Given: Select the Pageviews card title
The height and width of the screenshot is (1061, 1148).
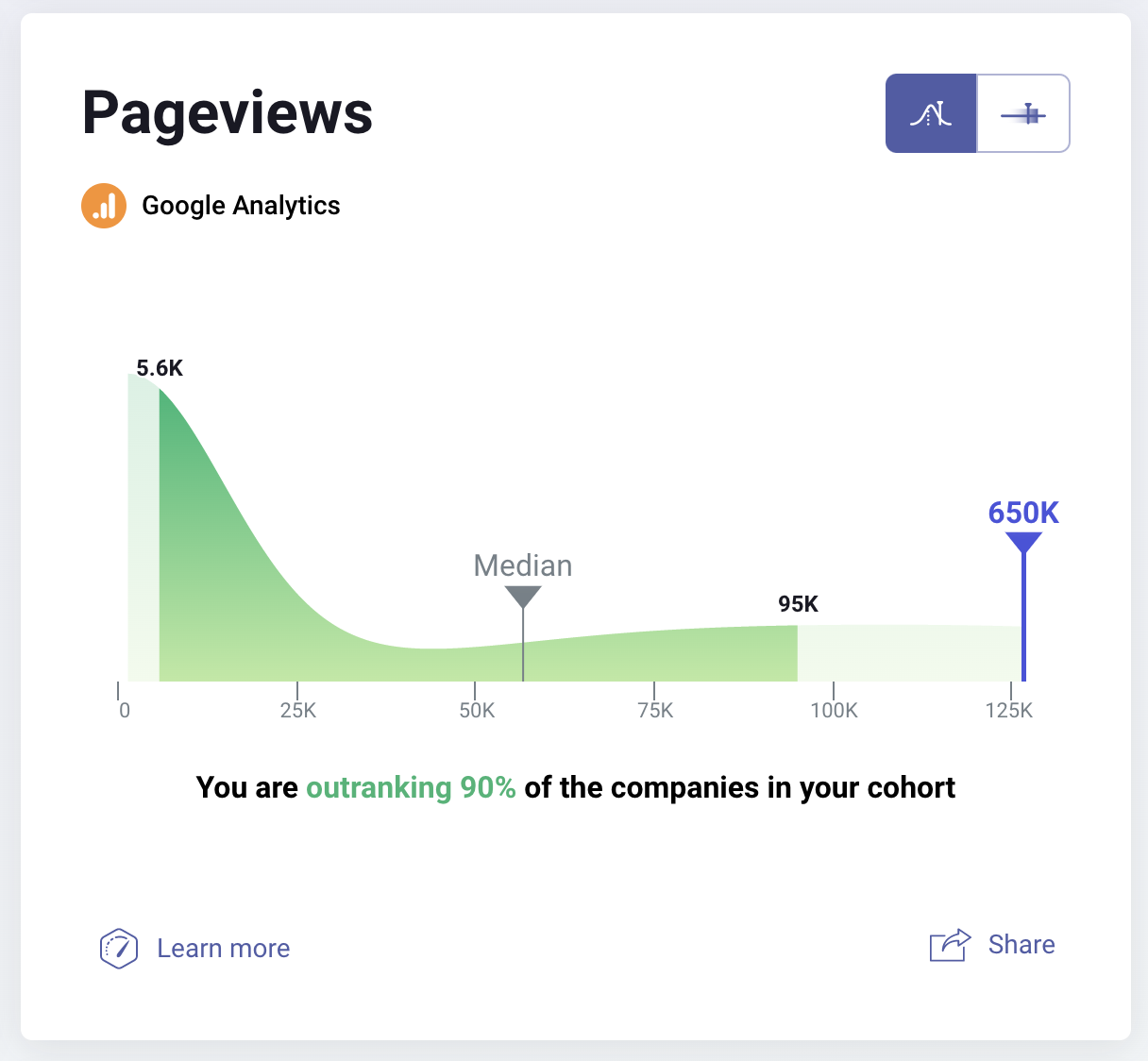Looking at the screenshot, I should (228, 112).
